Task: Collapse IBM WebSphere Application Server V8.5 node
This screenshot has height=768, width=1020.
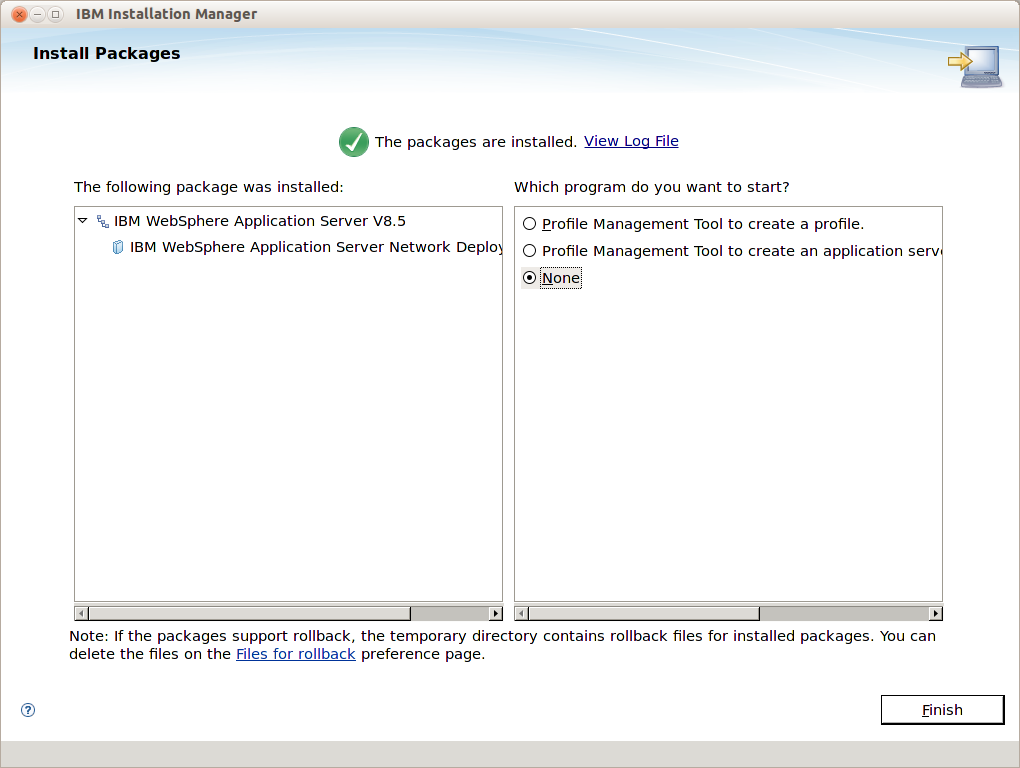Action: tap(83, 221)
